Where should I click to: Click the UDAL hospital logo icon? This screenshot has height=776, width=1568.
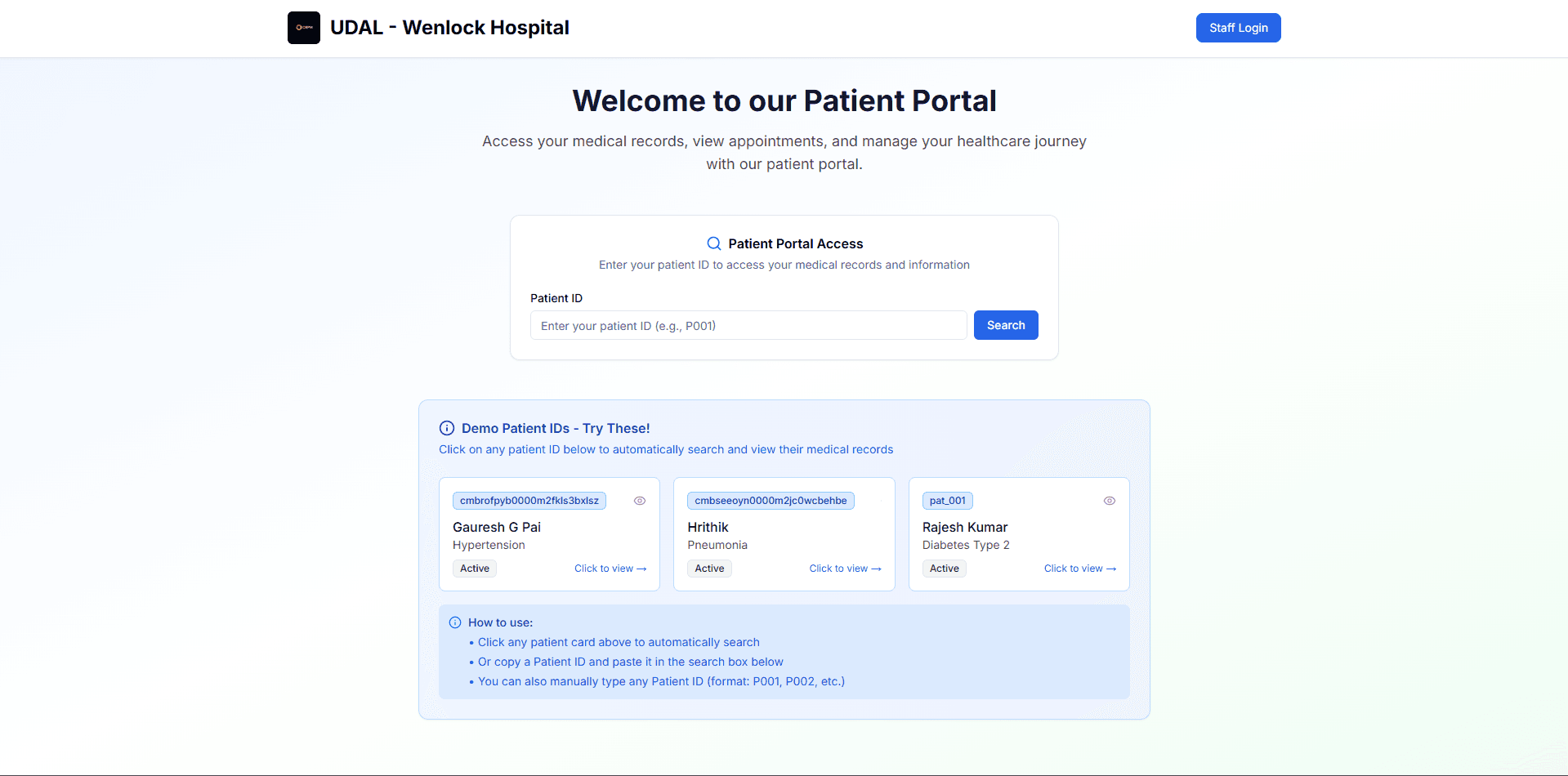coord(303,27)
